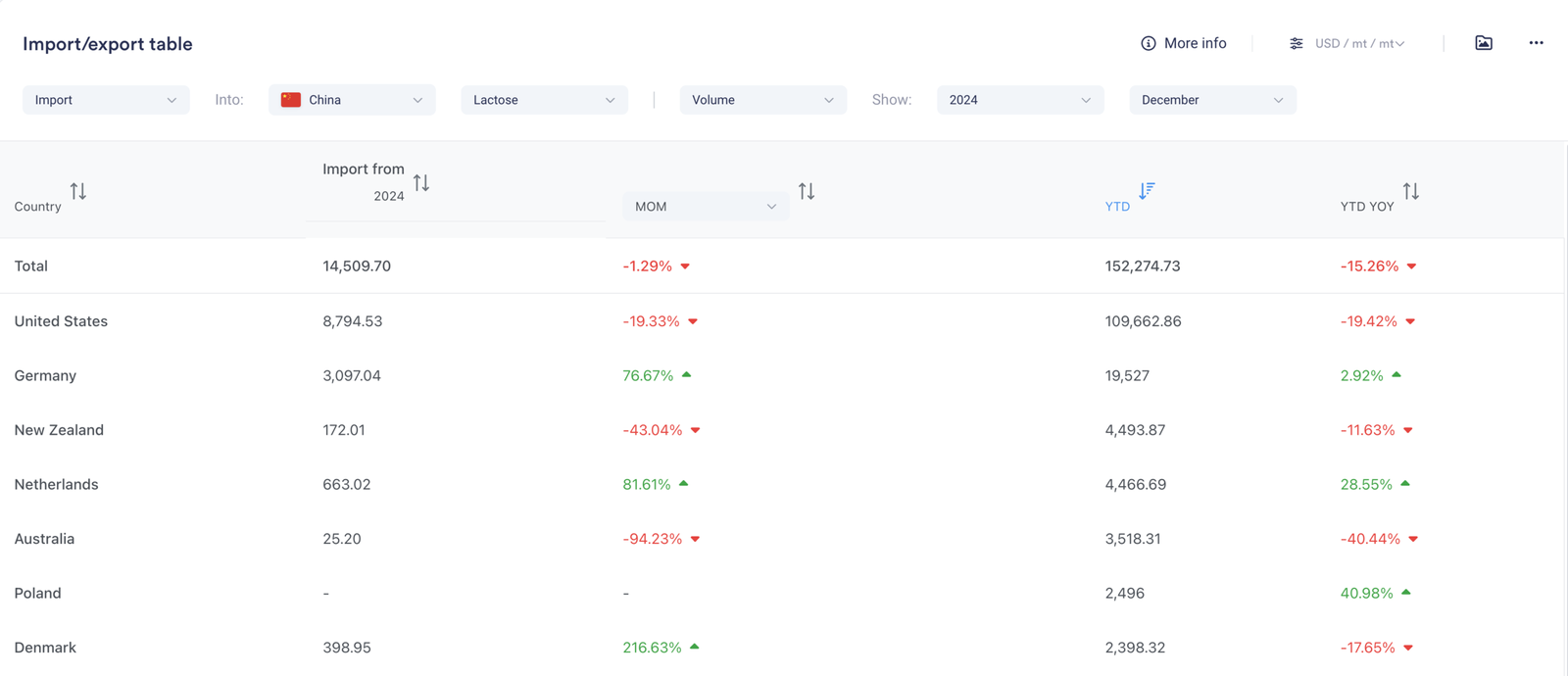Expand the Lactose product dropdown
1568x676 pixels.
[x=544, y=100]
